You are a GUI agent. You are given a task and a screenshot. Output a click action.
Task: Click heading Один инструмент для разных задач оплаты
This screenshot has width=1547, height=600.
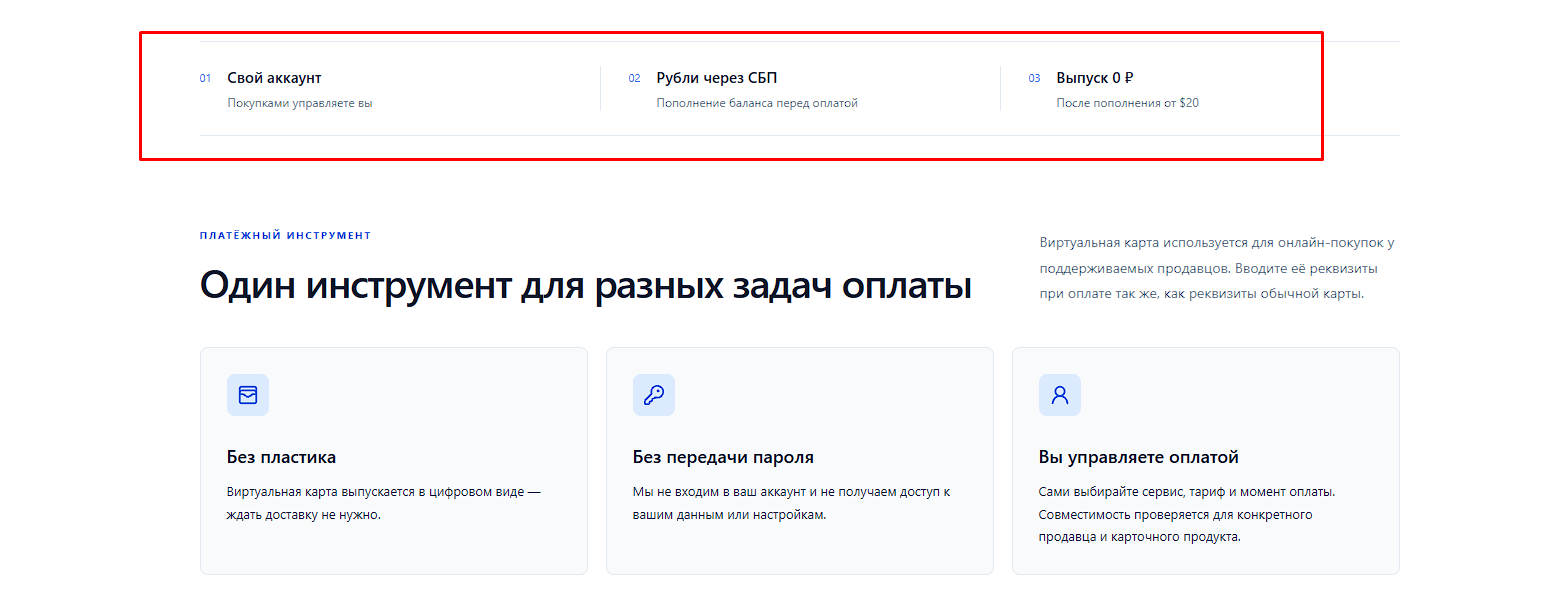(x=586, y=285)
